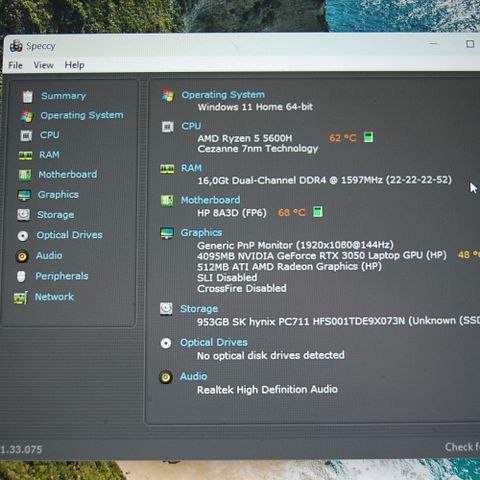Open the View menu

tap(43, 65)
